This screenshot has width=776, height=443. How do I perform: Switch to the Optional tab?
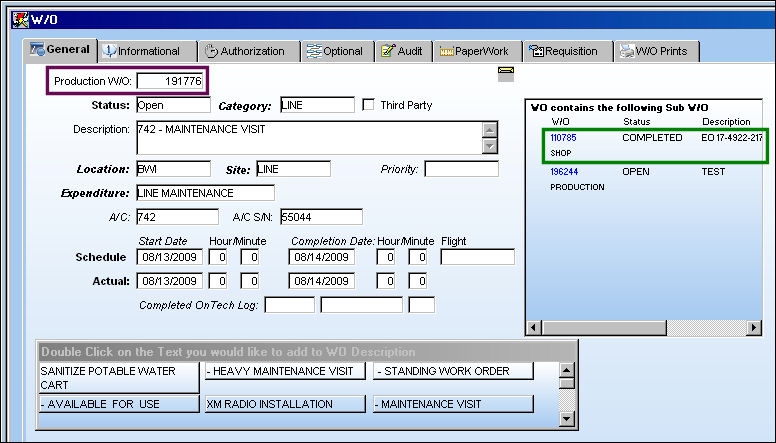pos(338,51)
